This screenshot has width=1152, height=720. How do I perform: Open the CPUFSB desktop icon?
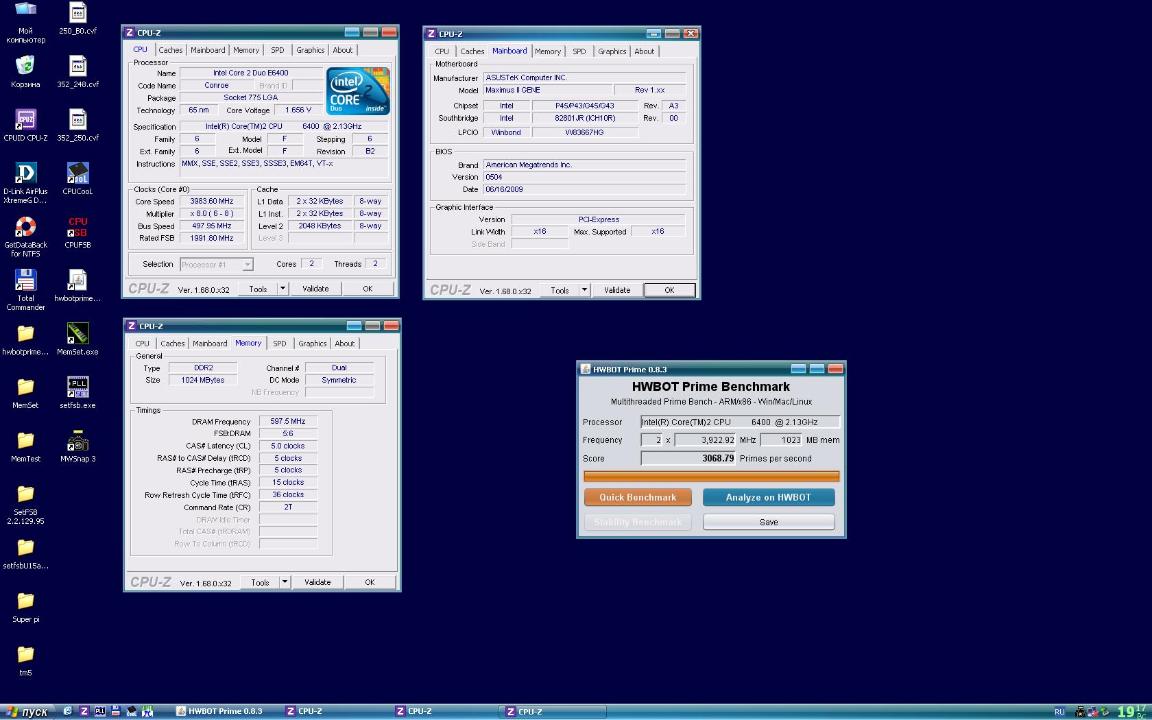coord(77,231)
